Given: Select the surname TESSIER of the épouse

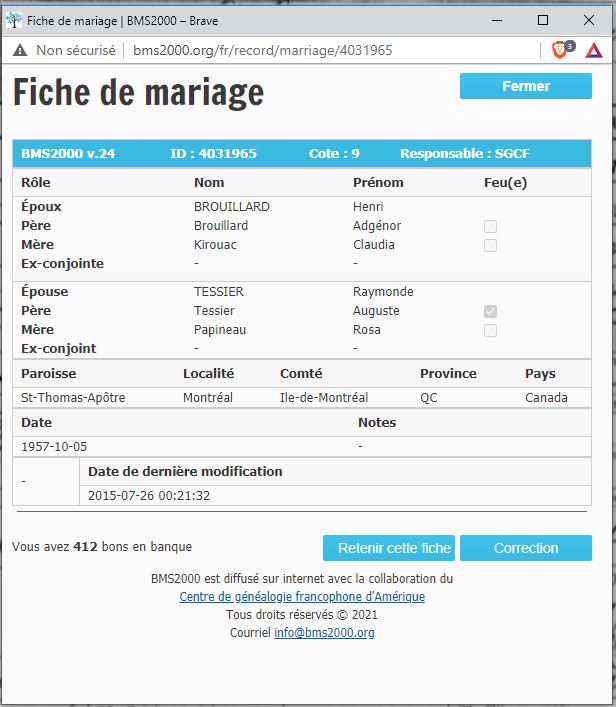Looking at the screenshot, I should pyautogui.click(x=219, y=292).
